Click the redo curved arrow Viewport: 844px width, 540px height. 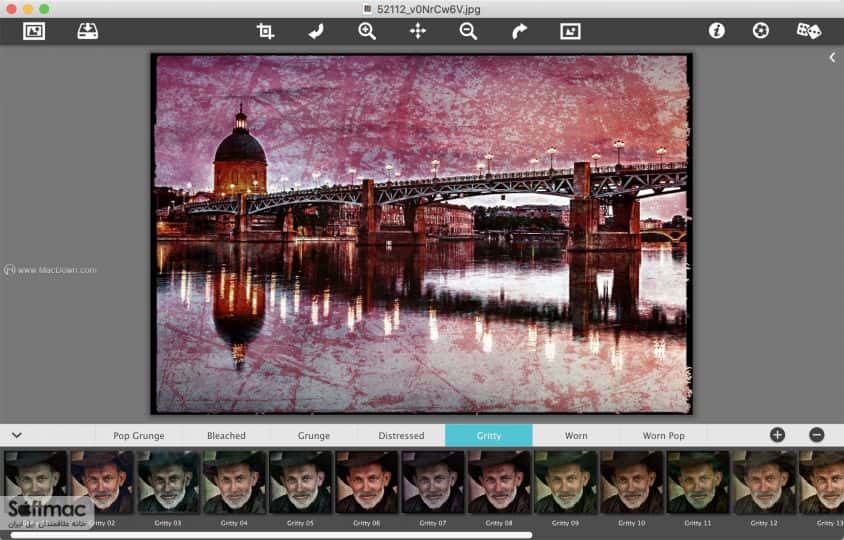(519, 31)
